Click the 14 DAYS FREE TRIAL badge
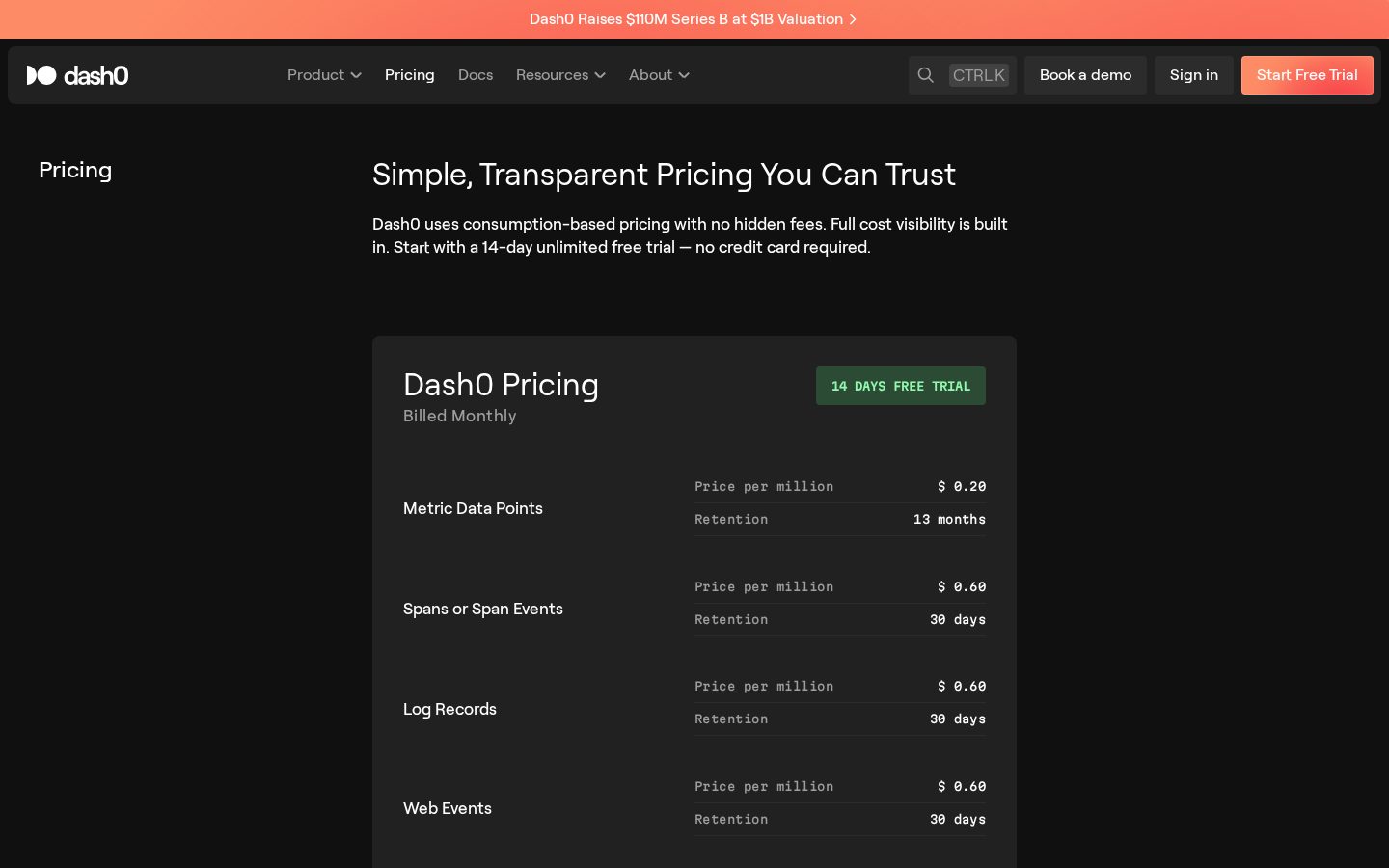The image size is (1389, 868). tap(901, 386)
